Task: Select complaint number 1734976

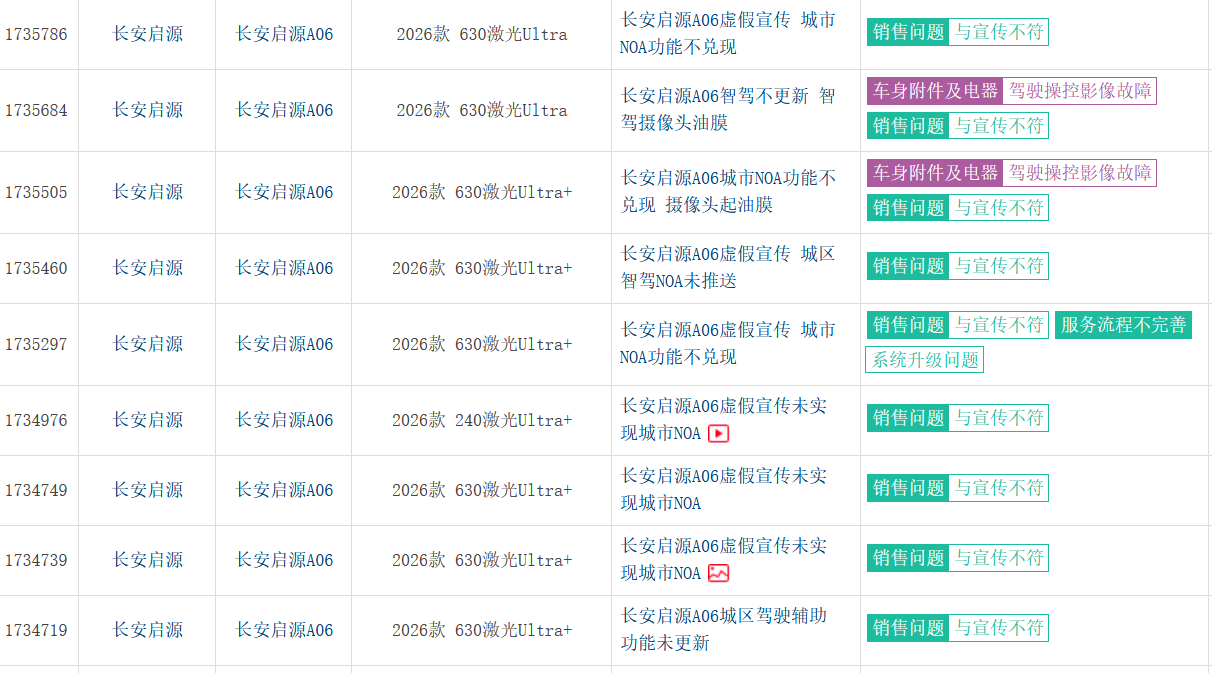Action: point(36,420)
